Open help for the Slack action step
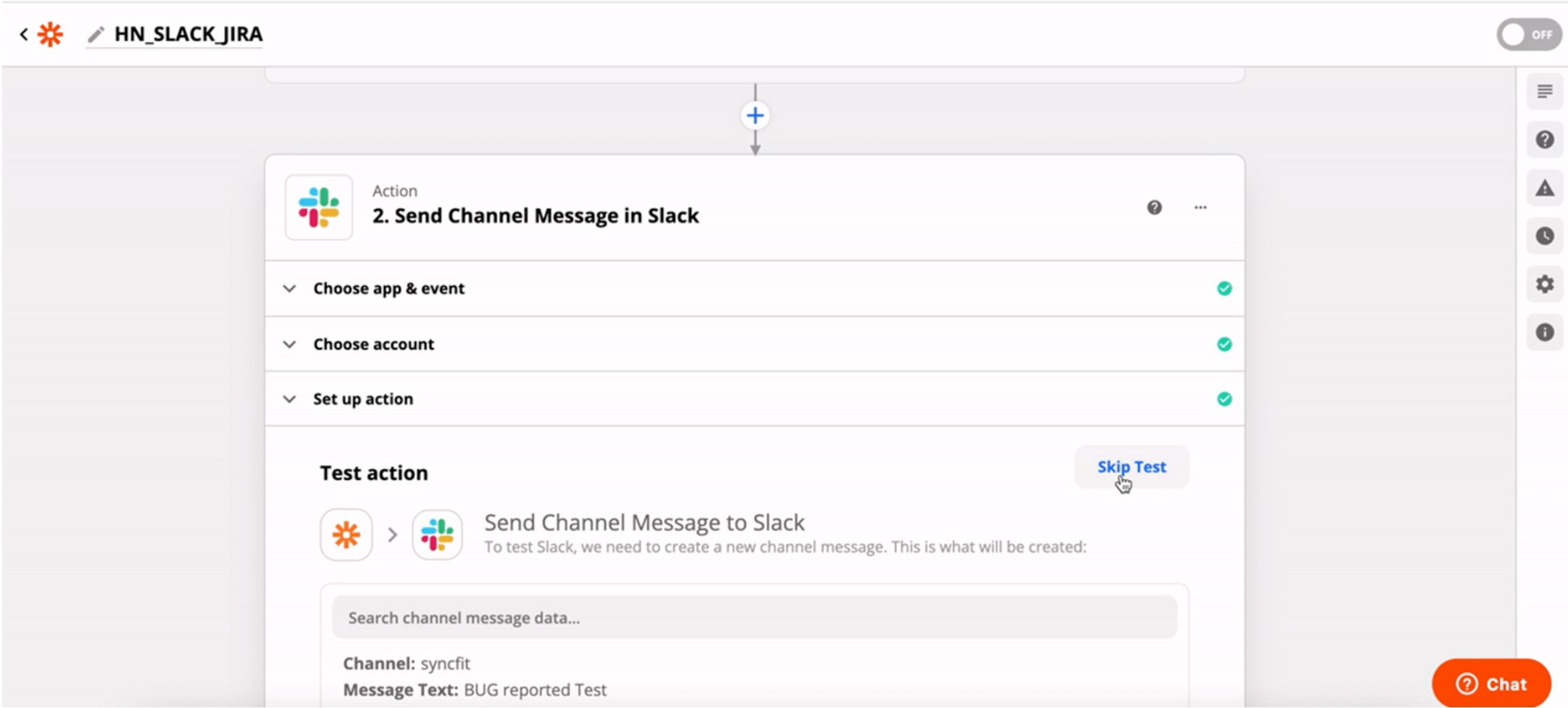Image resolution: width=1568 pixels, height=708 pixels. (x=1154, y=208)
